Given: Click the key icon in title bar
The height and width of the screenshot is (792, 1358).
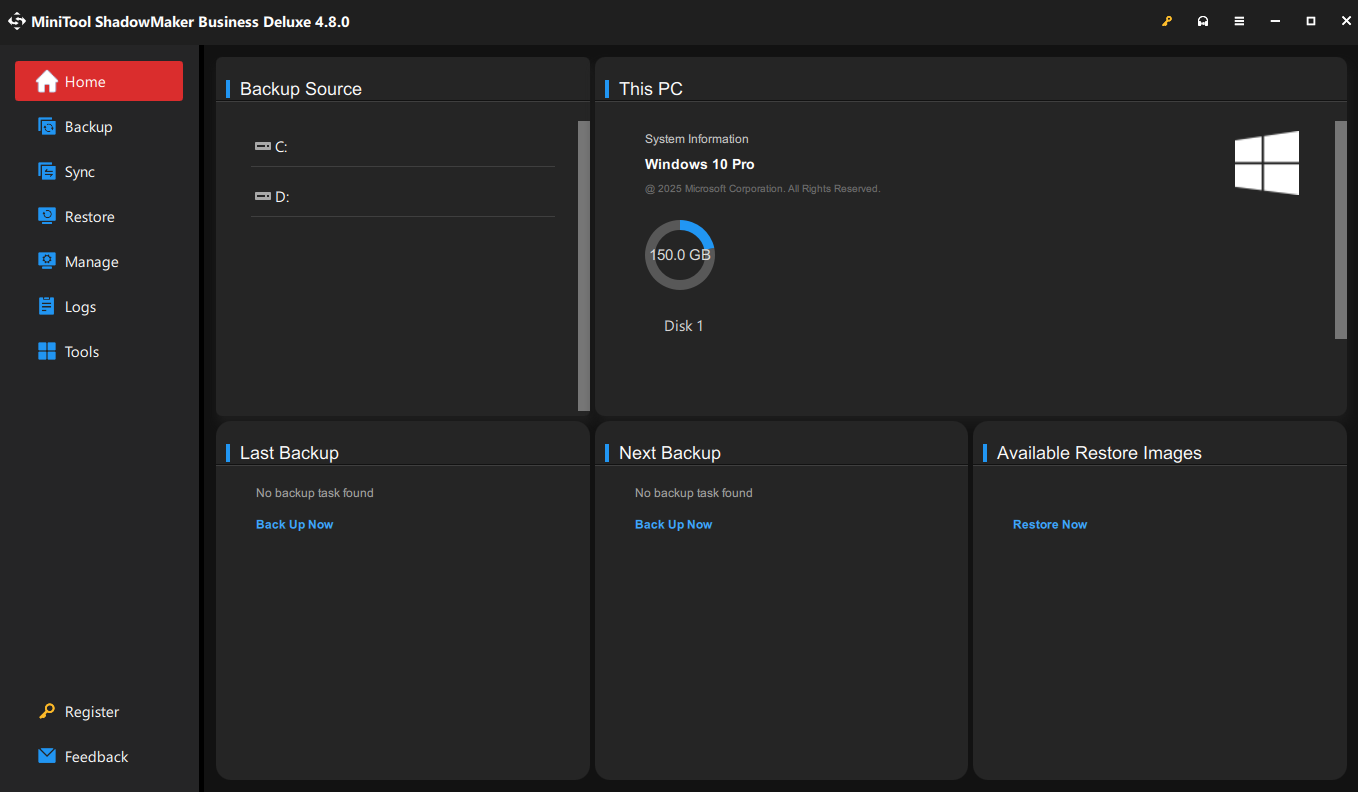Looking at the screenshot, I should (x=1166, y=21).
